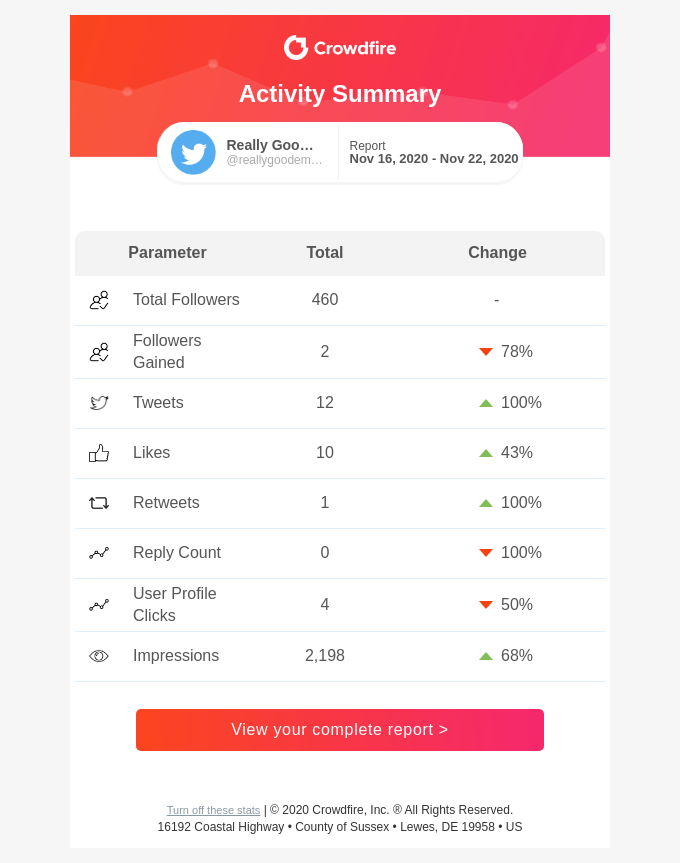This screenshot has height=863, width=680.
Task: Select the Report date range text
Action: 431,159
